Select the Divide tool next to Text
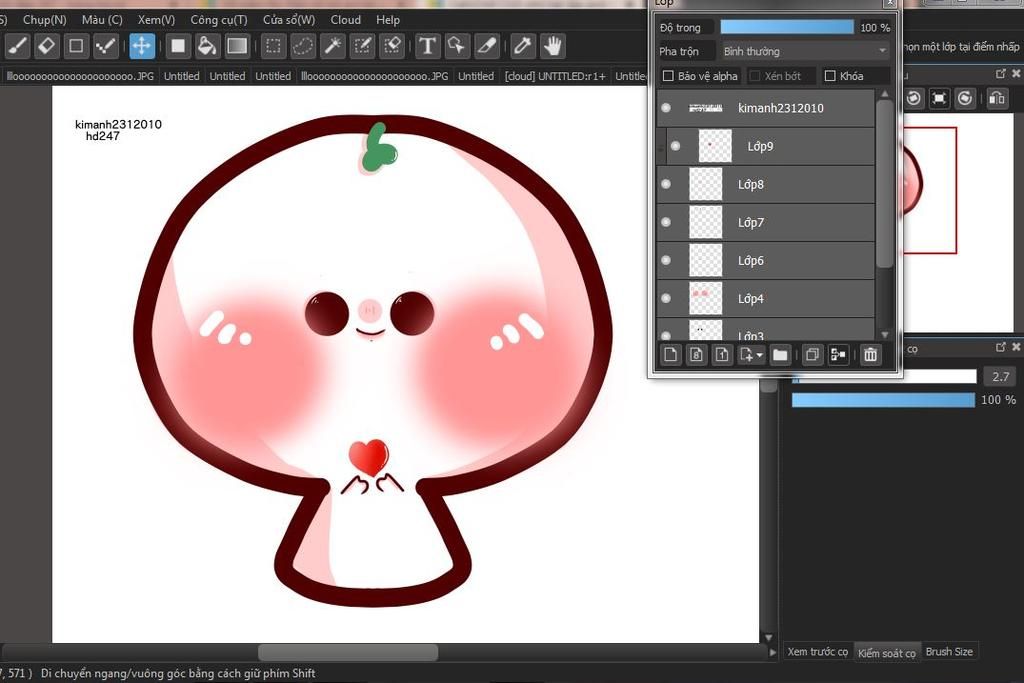Image resolution: width=1024 pixels, height=683 pixels. tap(487, 46)
